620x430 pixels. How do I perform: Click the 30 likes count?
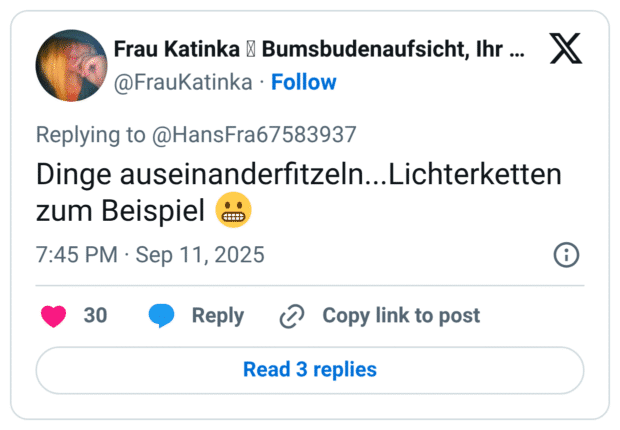[95, 316]
